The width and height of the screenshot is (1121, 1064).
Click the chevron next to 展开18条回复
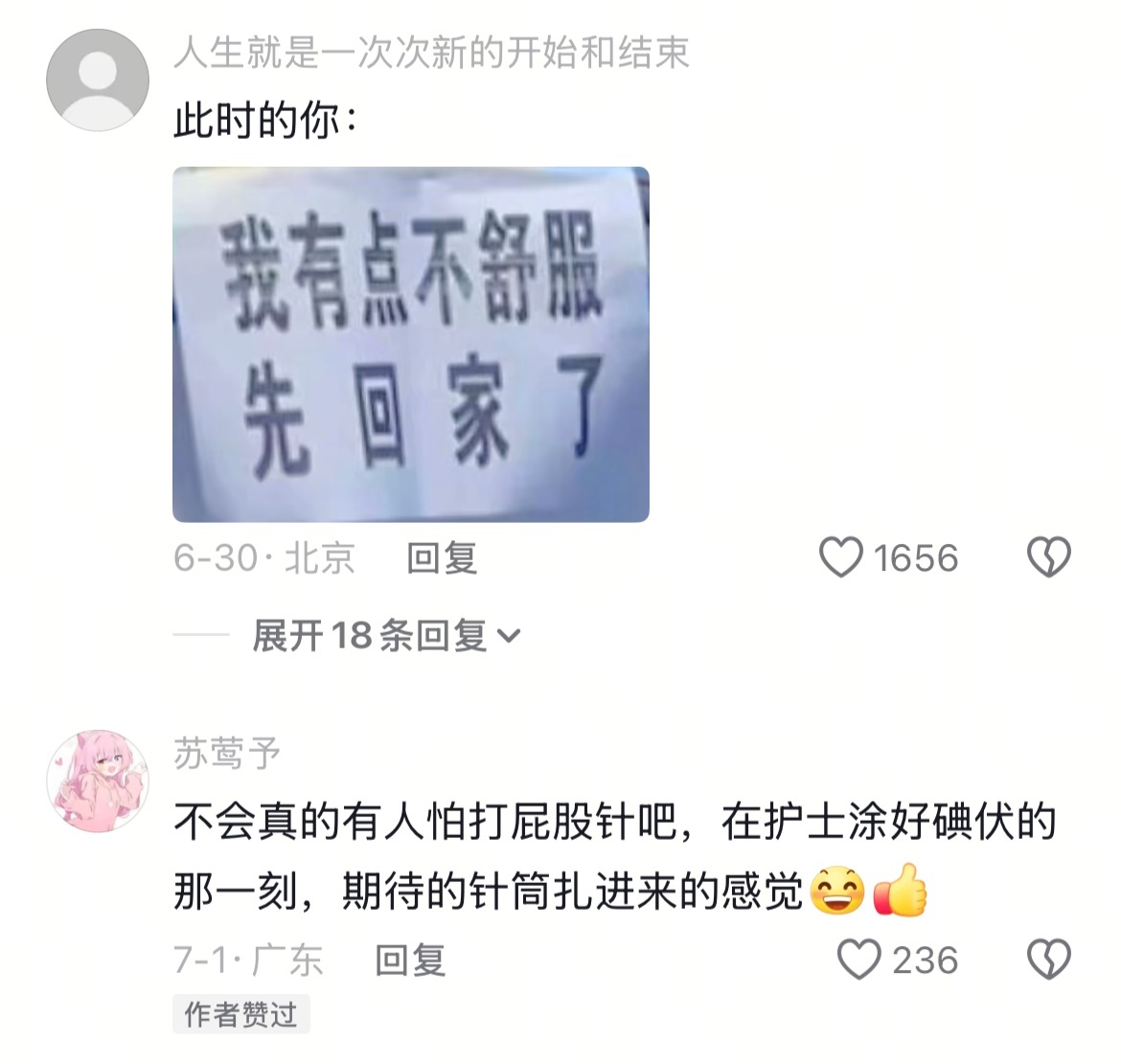[509, 636]
